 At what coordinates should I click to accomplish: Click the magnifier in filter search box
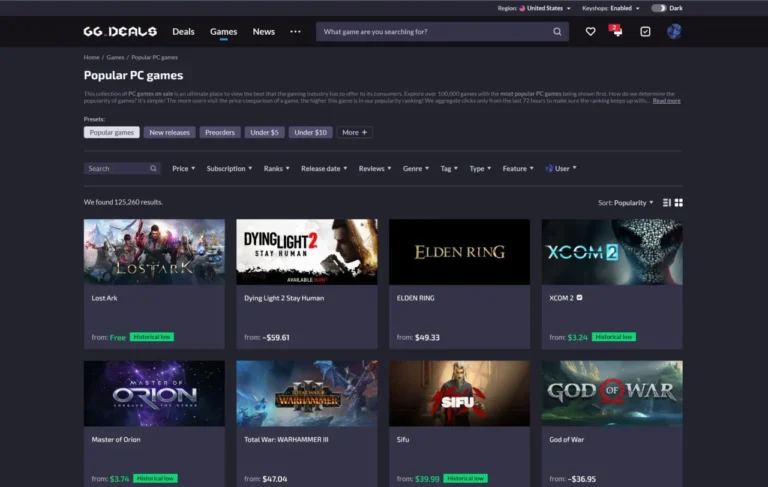point(153,169)
